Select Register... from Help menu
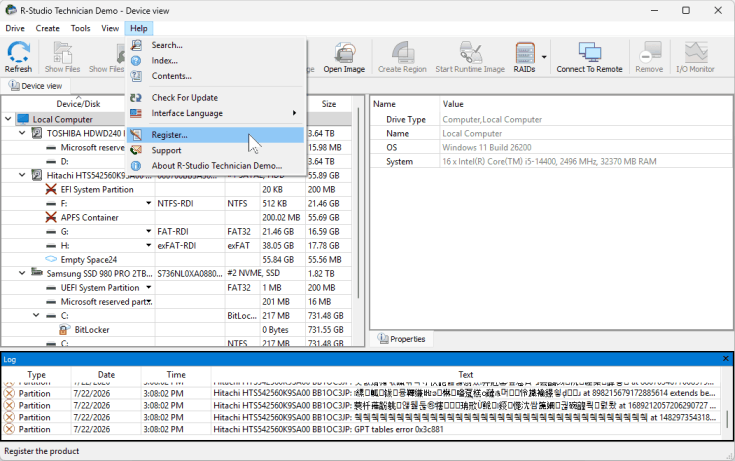Image resolution: width=735 pixels, height=461 pixels. click(216, 135)
